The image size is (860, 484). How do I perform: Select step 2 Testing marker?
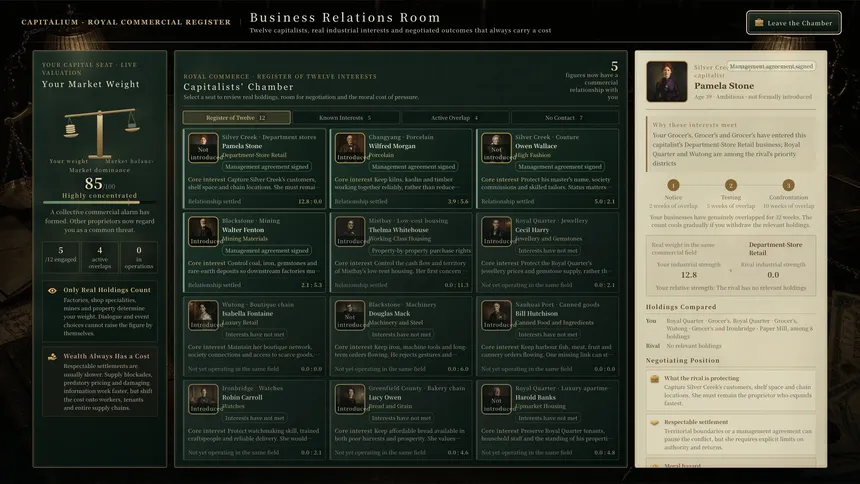(731, 185)
